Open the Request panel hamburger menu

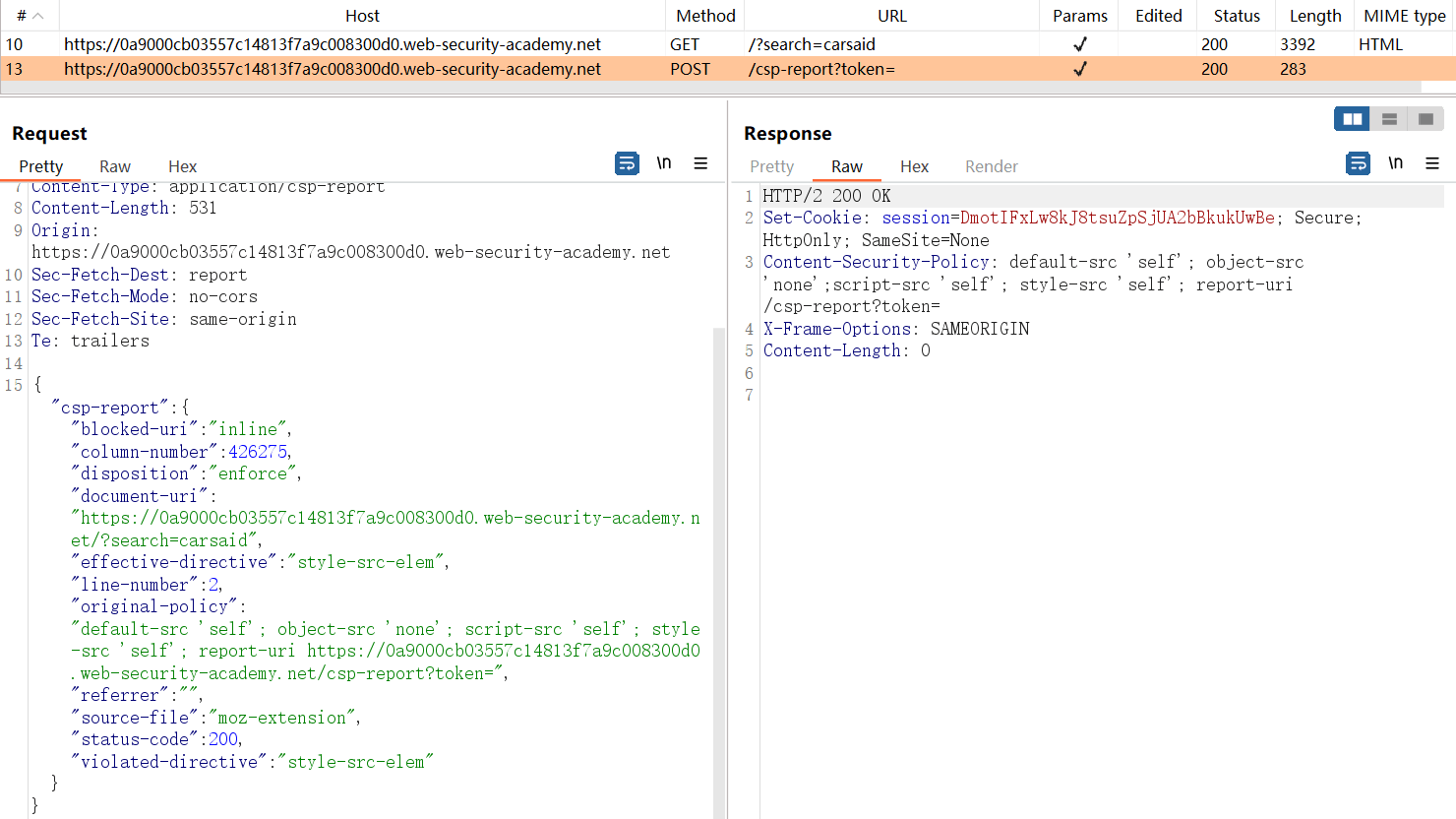coord(700,163)
